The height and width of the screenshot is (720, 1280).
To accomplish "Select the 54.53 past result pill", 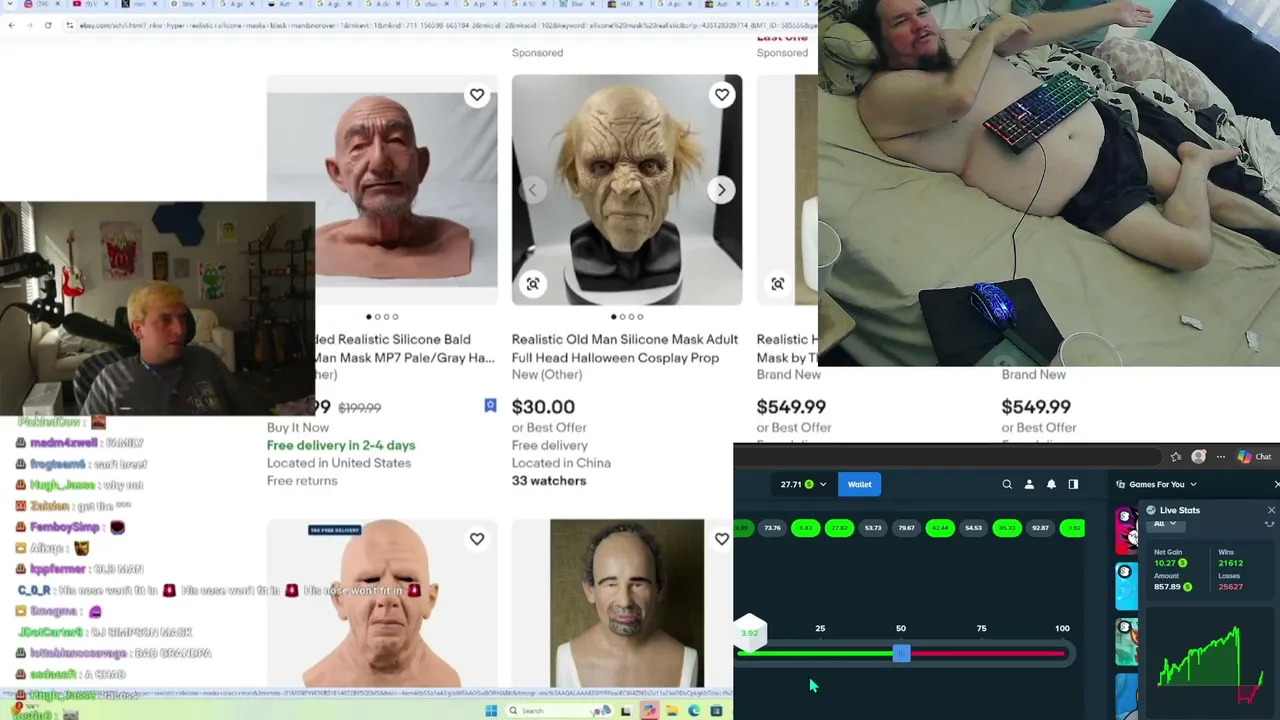I will pos(973,528).
